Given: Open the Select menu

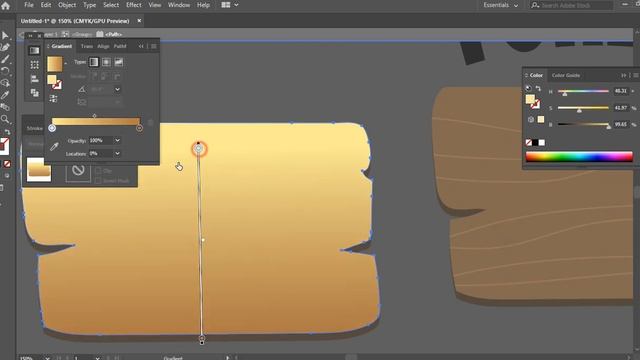Looking at the screenshot, I should pos(111,5).
